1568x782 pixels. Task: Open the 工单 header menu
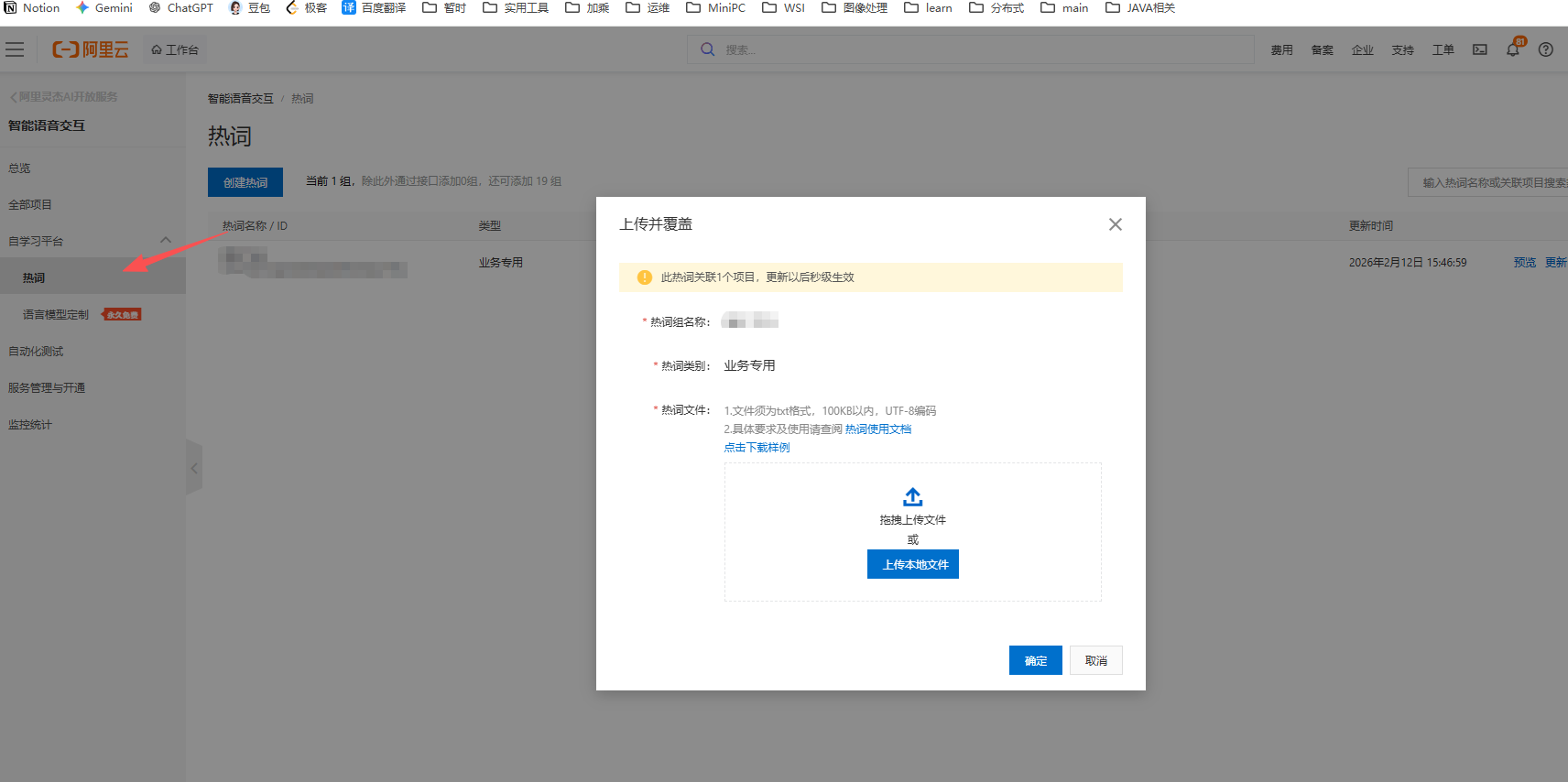pyautogui.click(x=1443, y=50)
